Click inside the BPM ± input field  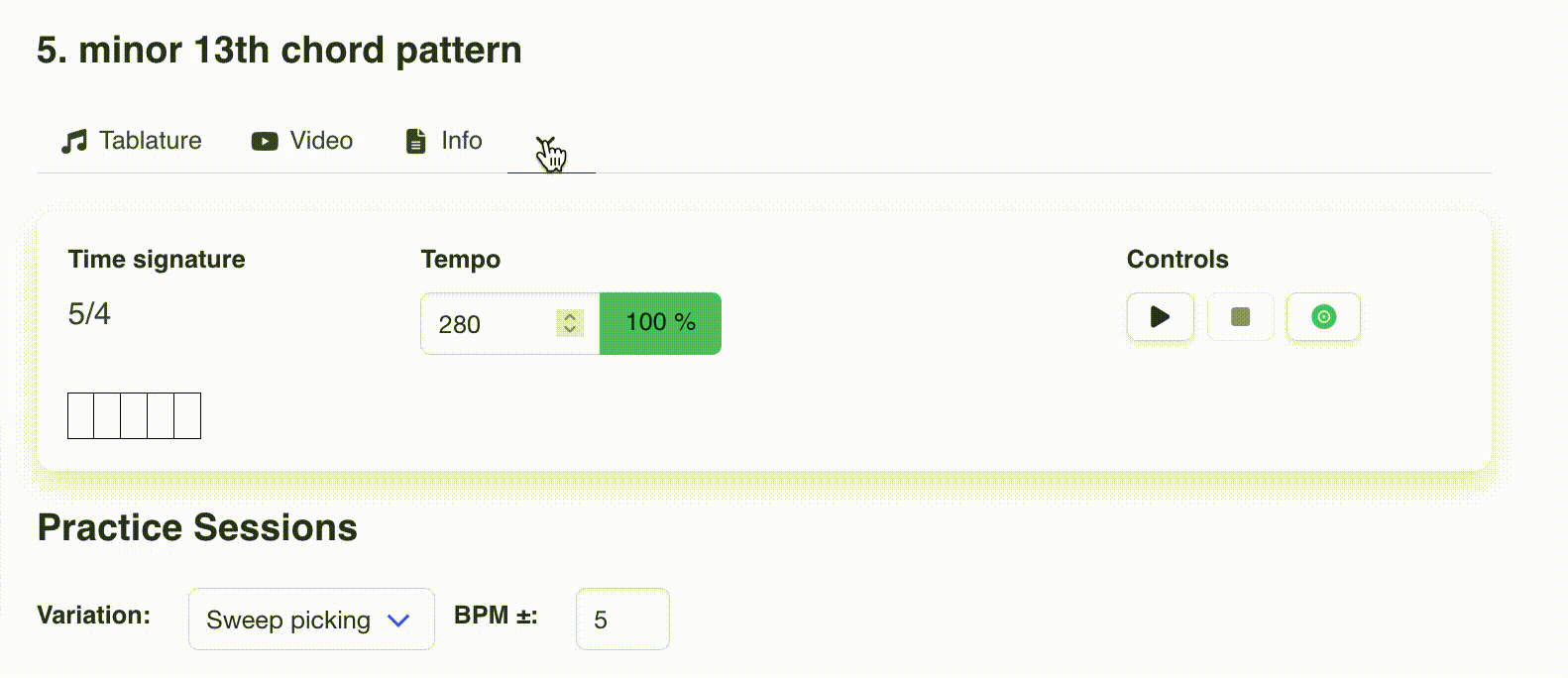622,620
